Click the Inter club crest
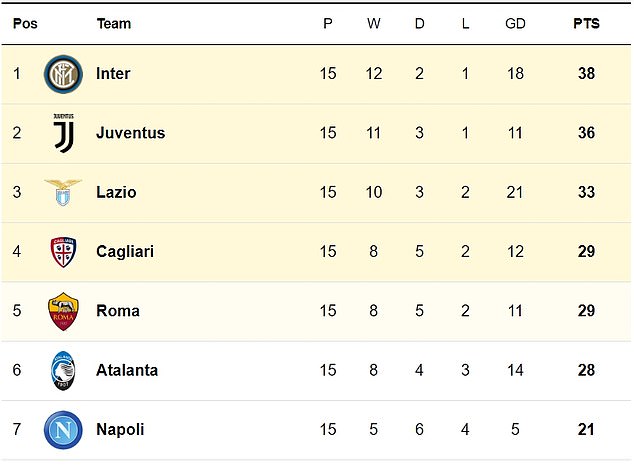Viewport: 634px width, 465px height. point(62,74)
